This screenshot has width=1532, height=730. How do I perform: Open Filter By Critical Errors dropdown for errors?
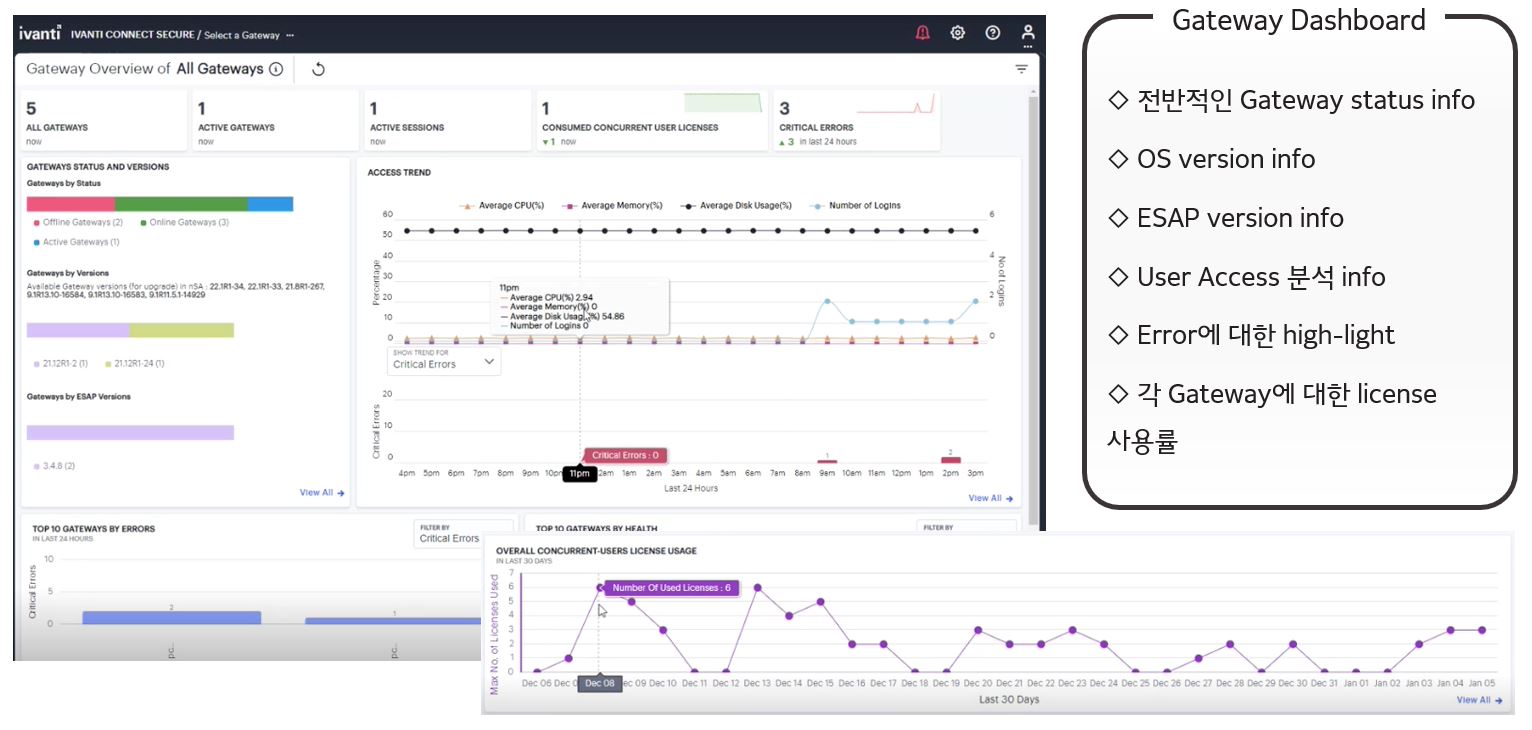tap(463, 534)
